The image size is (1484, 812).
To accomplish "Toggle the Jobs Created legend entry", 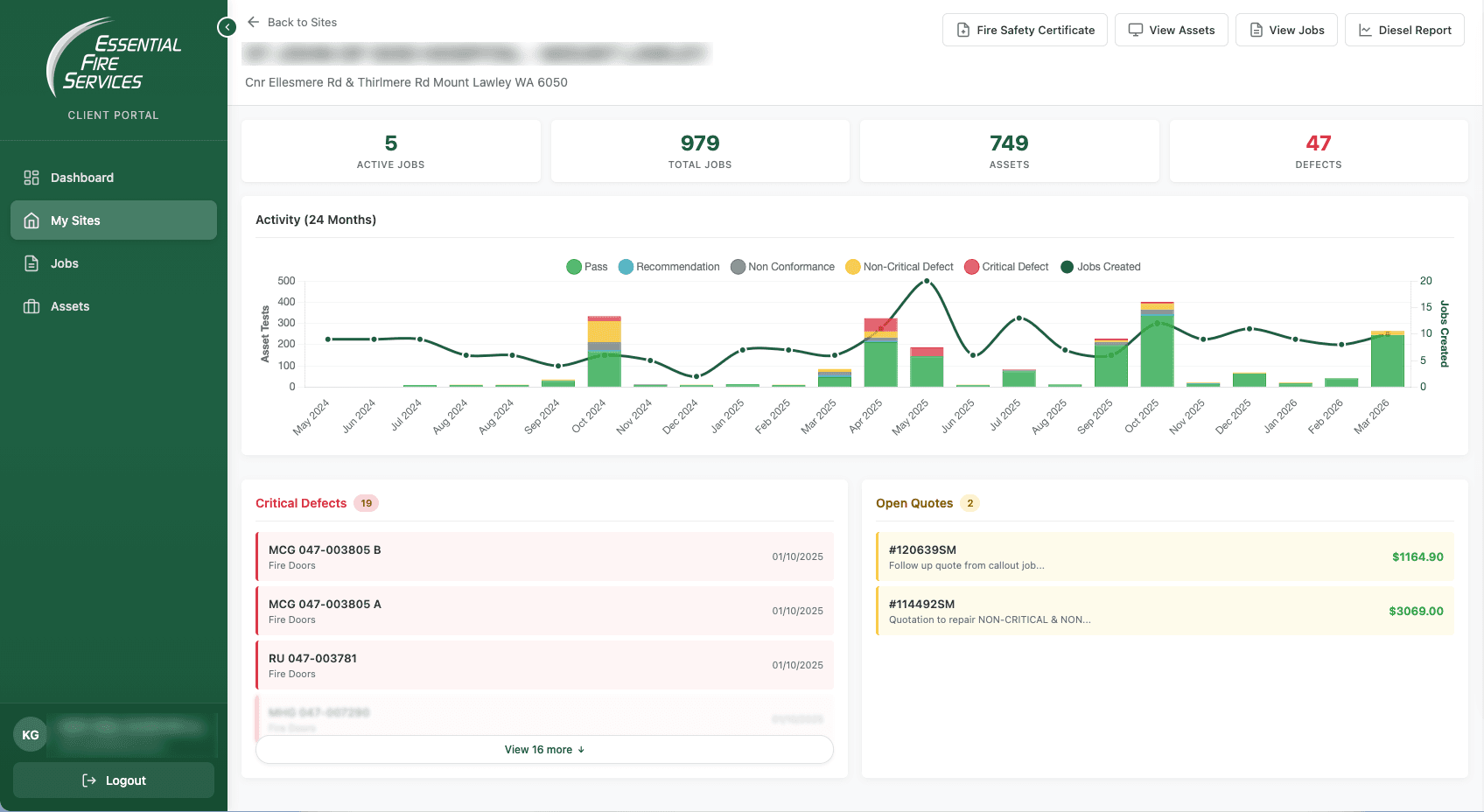I will pyautogui.click(x=1101, y=267).
